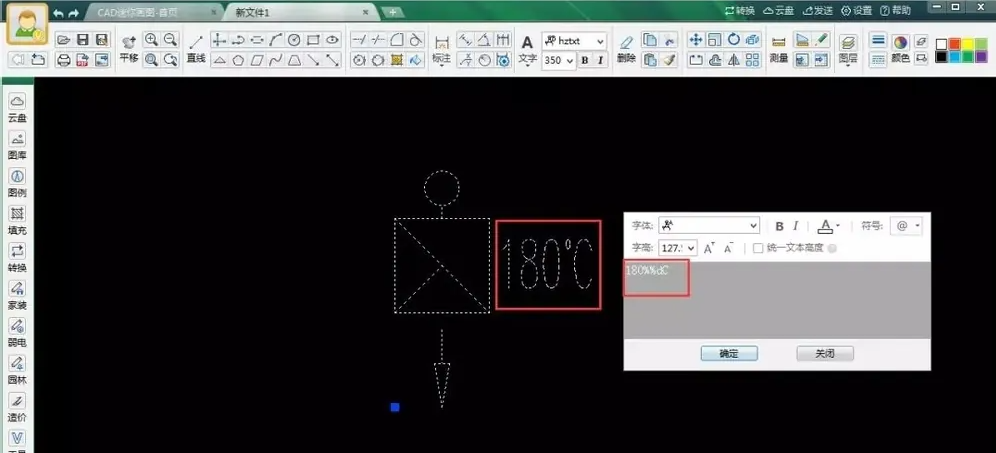Expand the 字高 text height dropdown
996x453 pixels.
[691, 248]
